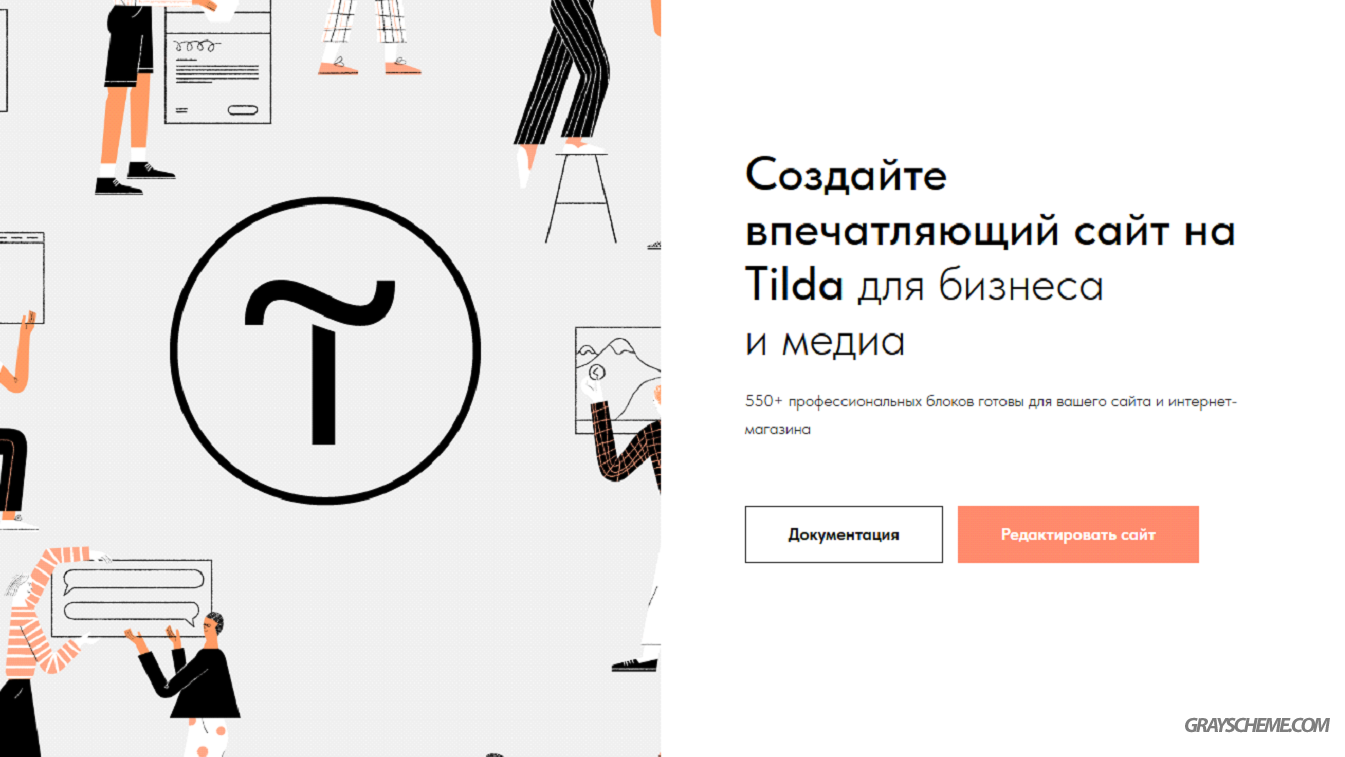This screenshot has width=1345, height=757.
Task: Select the chat bubble board illustration
Action: 132,597
